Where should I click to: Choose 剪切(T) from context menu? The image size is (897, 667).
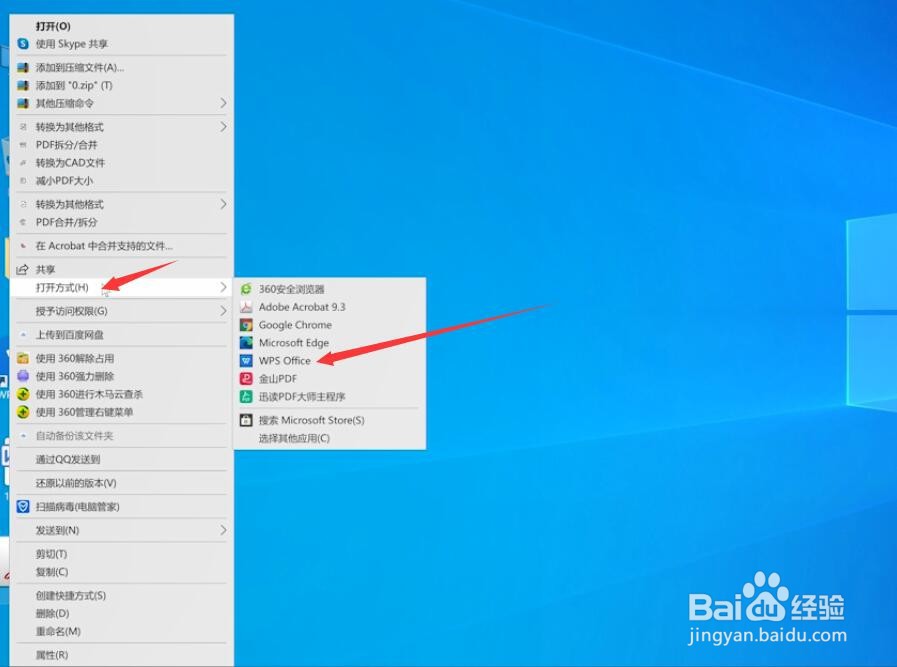[x=121, y=554]
